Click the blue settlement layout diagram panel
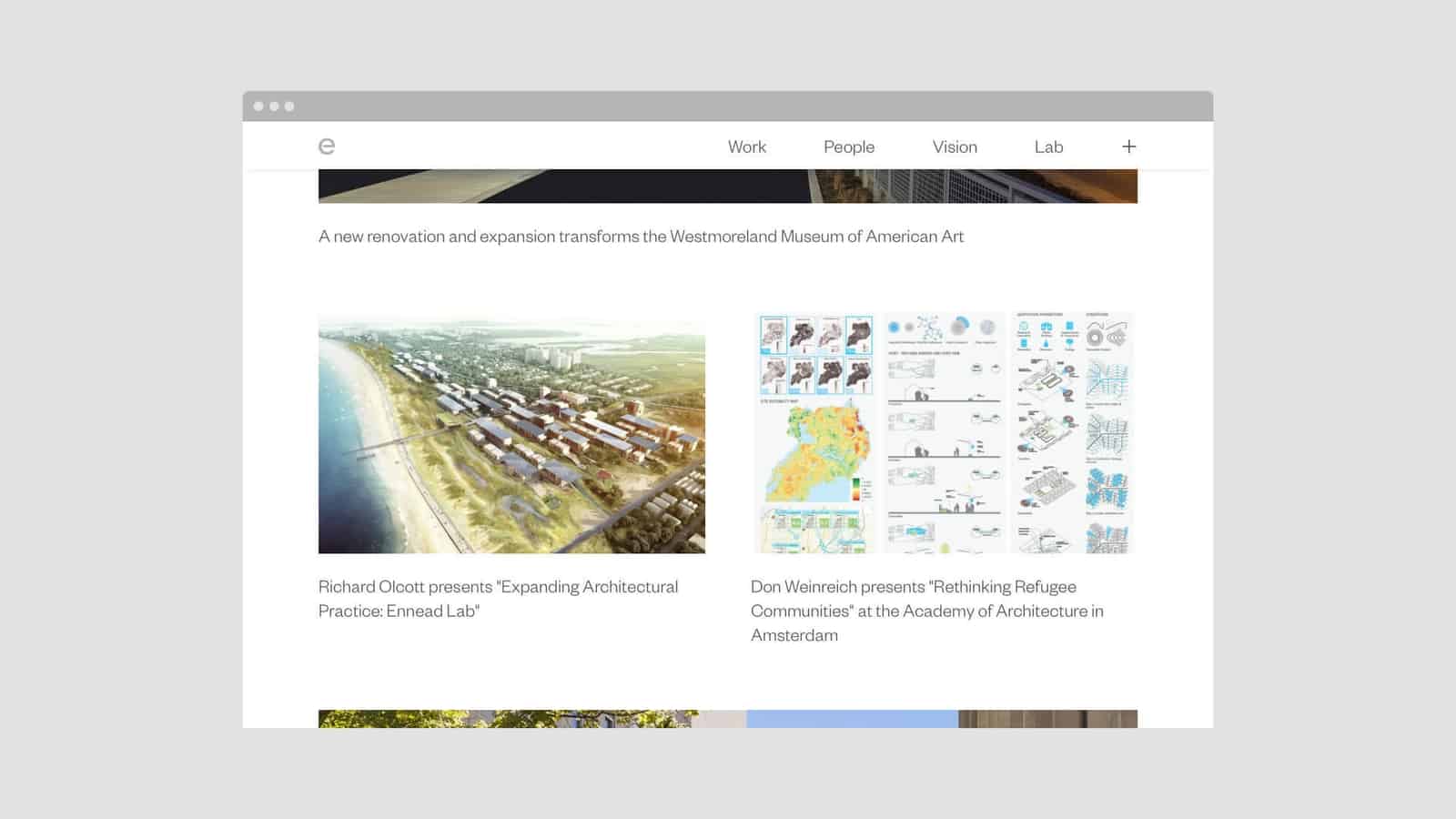Viewport: 1456px width, 819px height. click(1074, 433)
